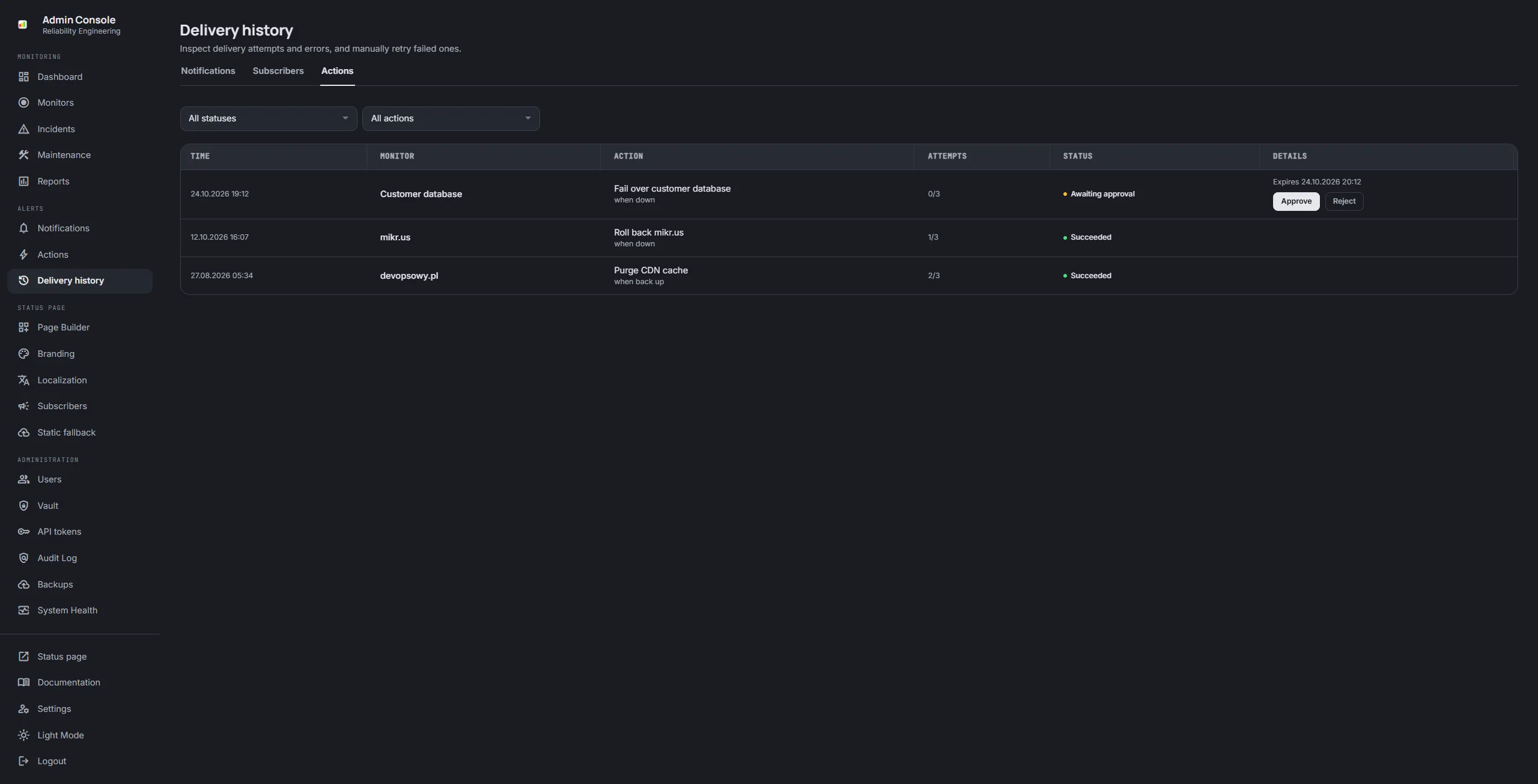
Task: Select the Actions tab
Action: point(337,71)
